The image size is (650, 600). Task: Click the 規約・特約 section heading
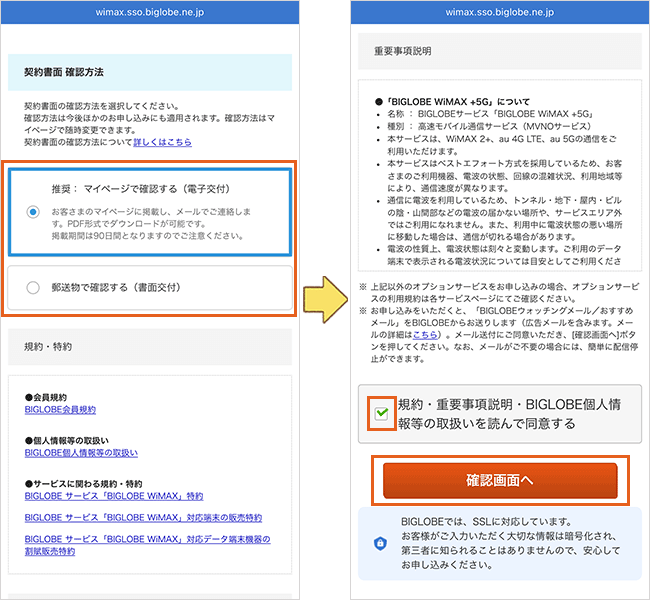click(48, 347)
